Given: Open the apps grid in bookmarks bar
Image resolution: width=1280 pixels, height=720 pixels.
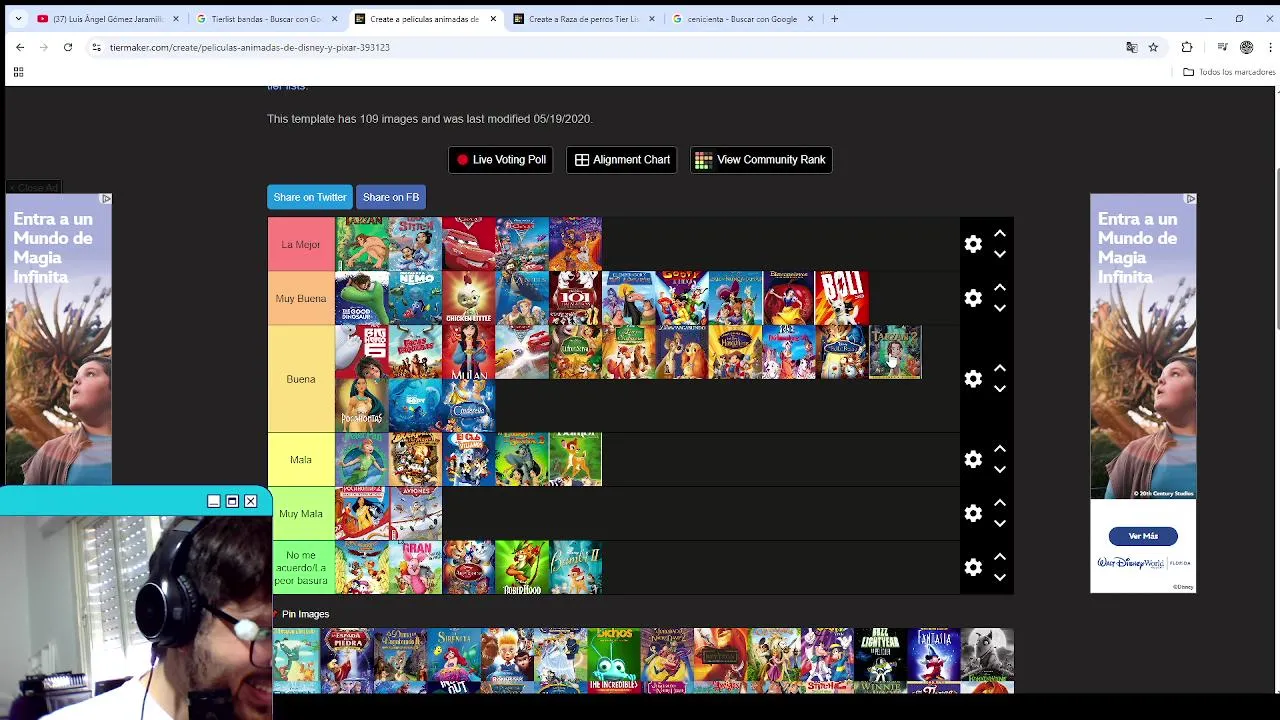Looking at the screenshot, I should tap(18, 72).
